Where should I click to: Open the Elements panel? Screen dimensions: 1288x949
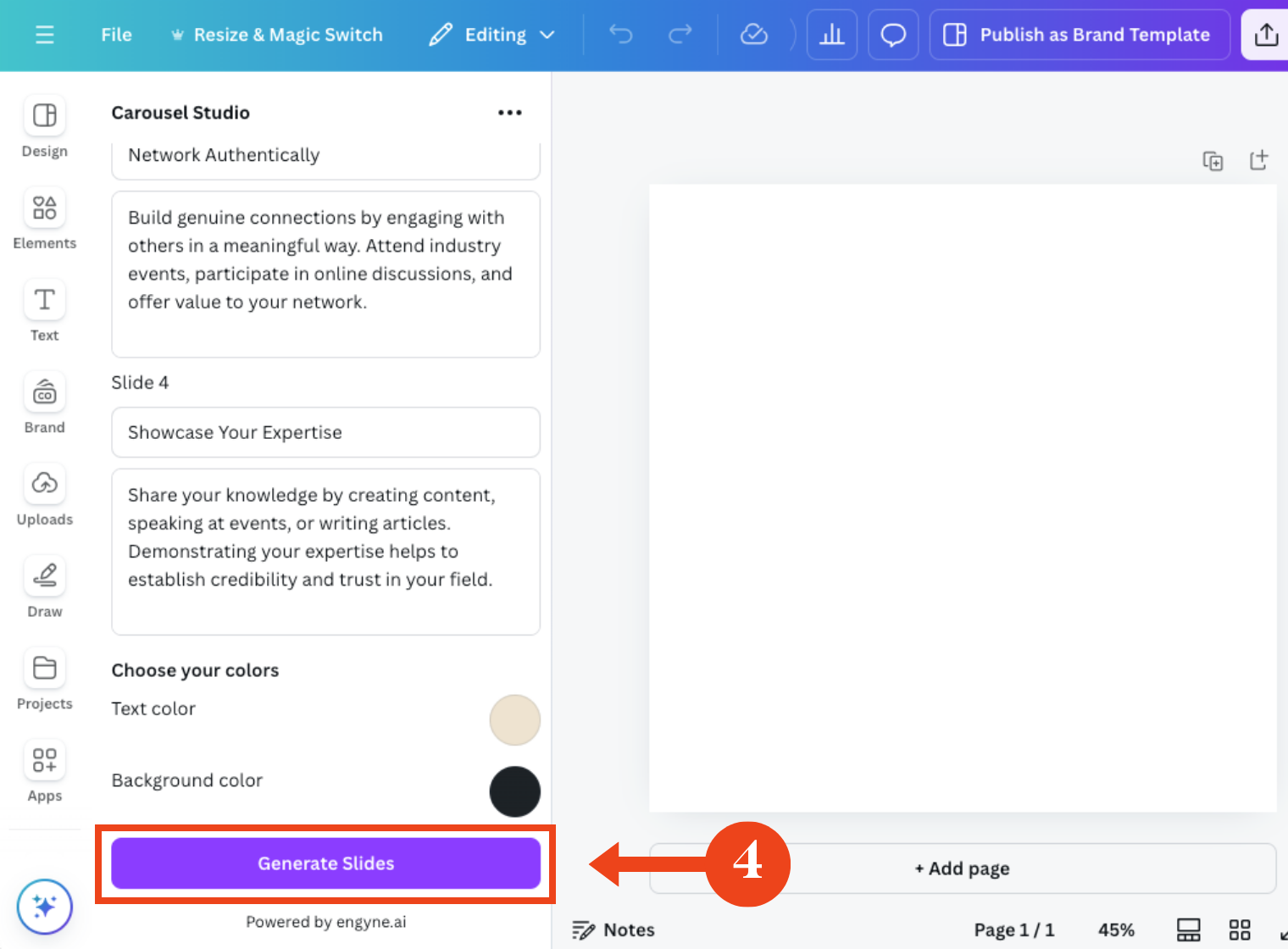point(44,219)
